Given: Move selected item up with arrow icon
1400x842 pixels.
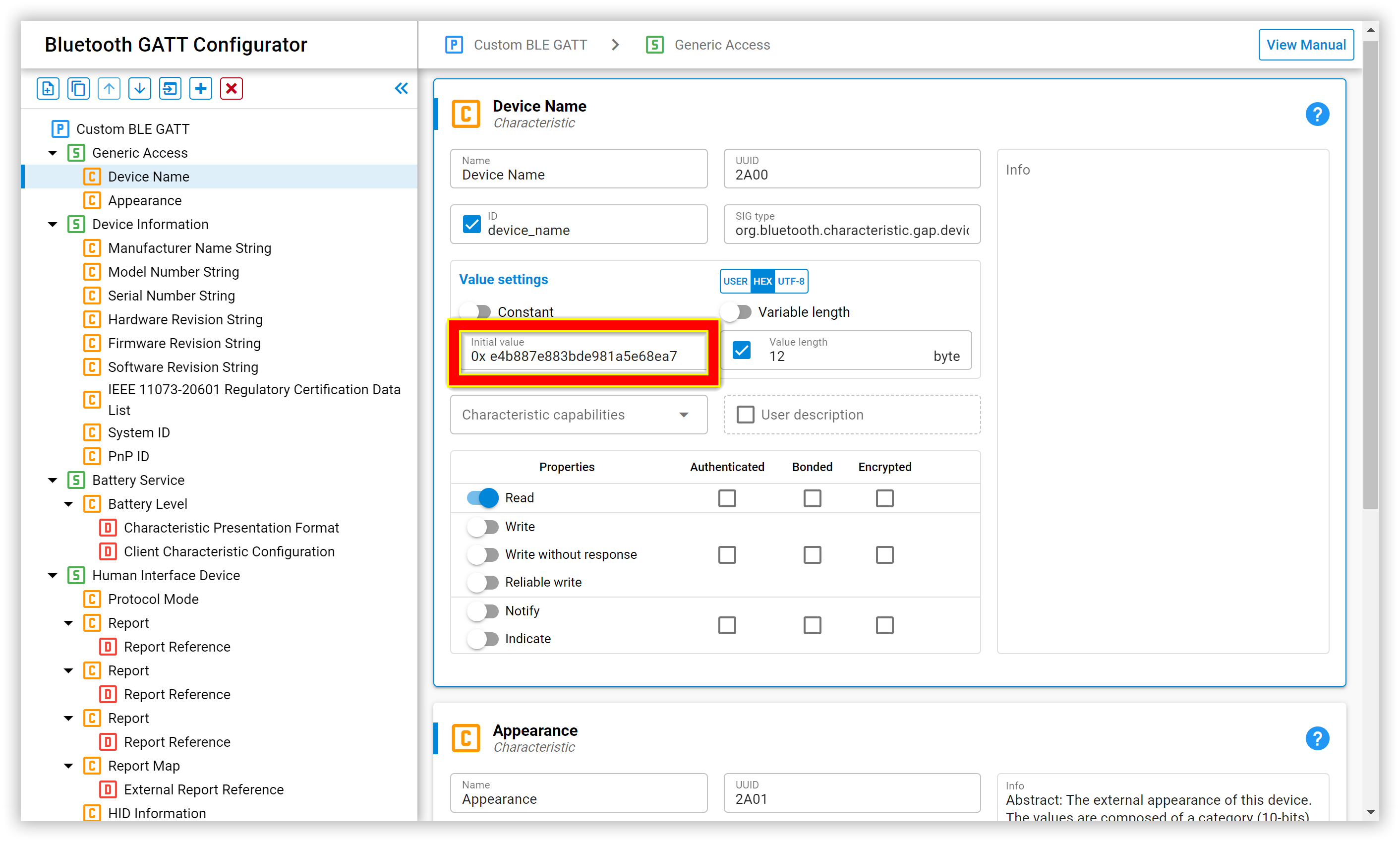Looking at the screenshot, I should tap(109, 88).
